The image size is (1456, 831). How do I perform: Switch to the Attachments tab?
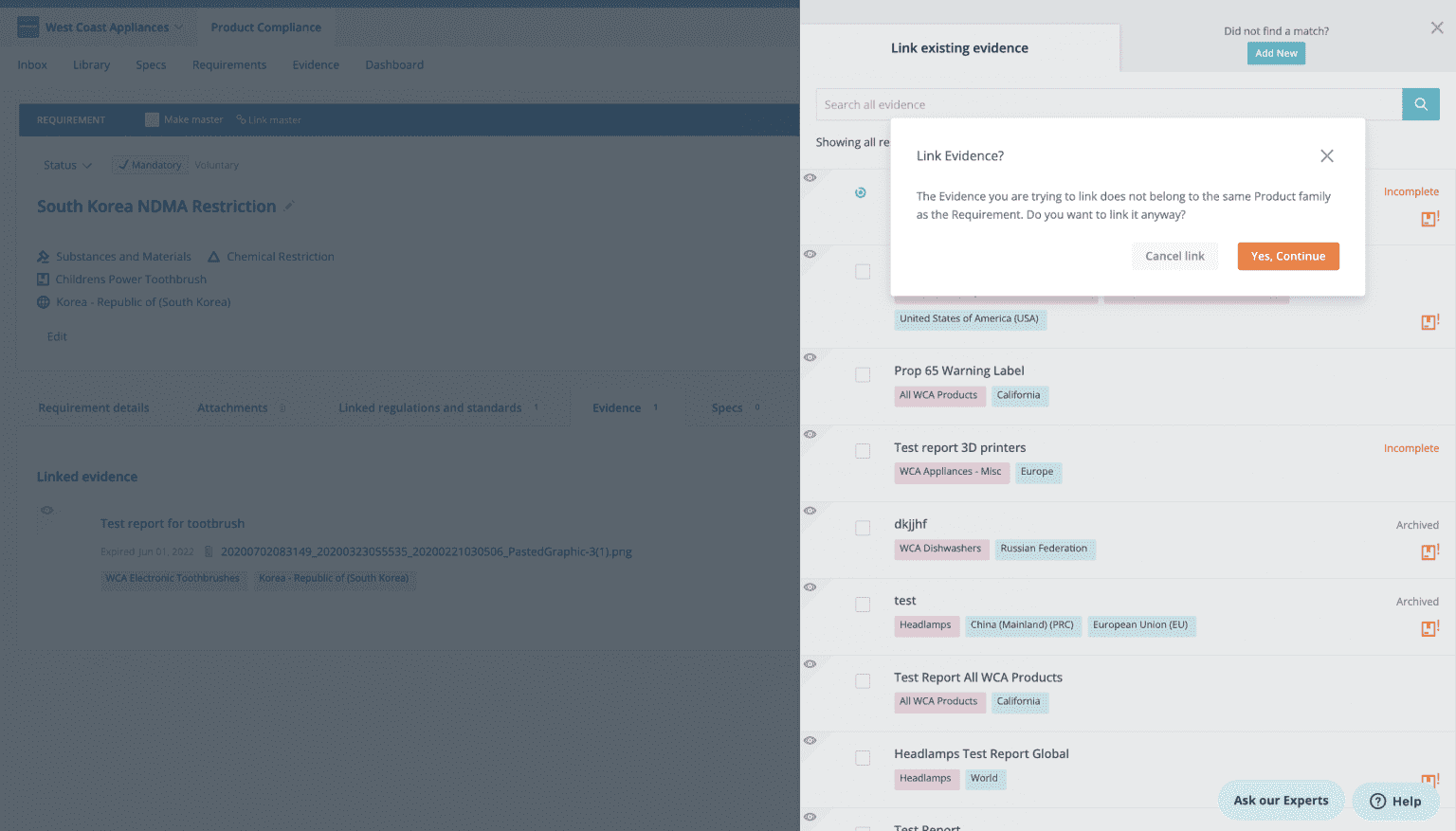231,407
